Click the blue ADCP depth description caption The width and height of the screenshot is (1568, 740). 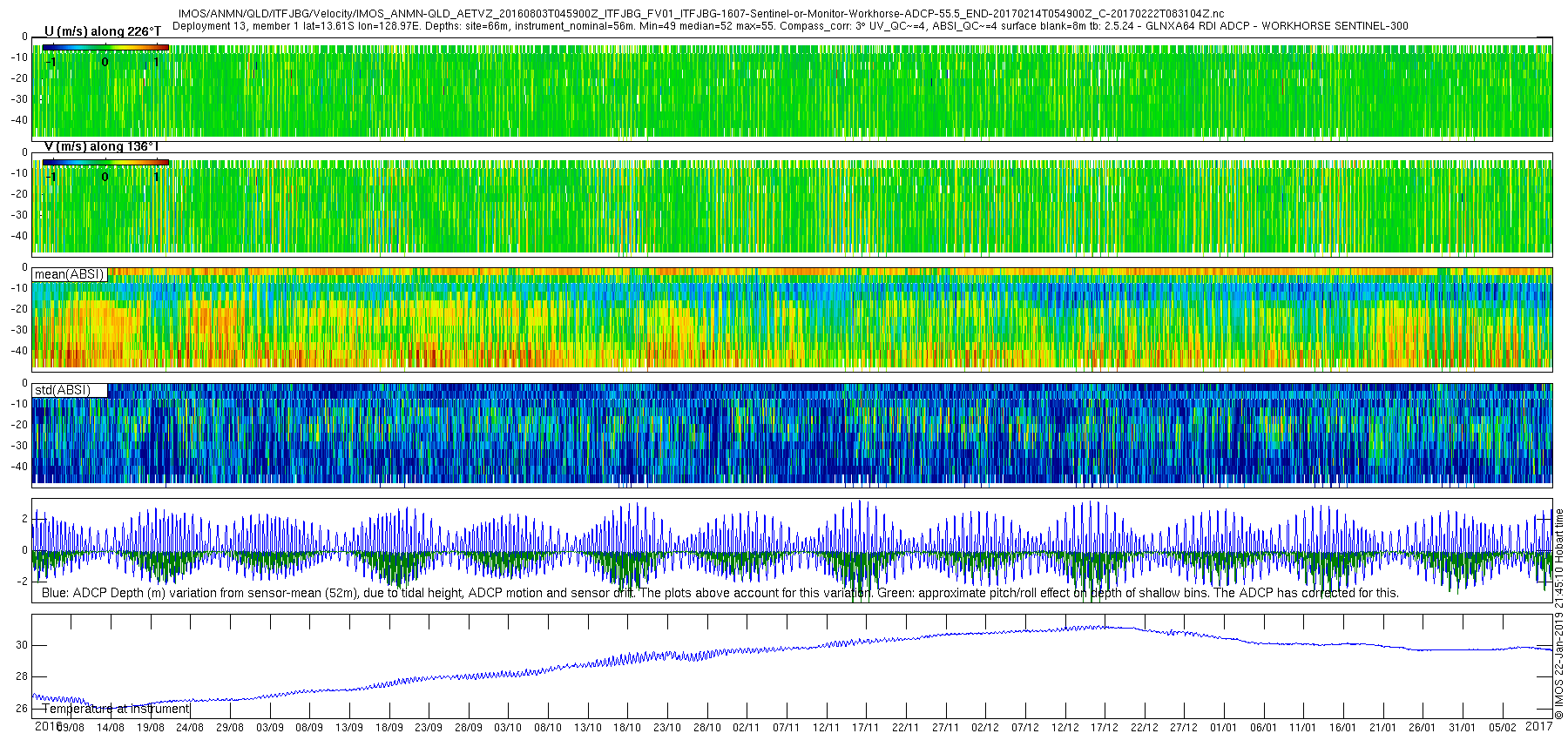click(x=720, y=593)
